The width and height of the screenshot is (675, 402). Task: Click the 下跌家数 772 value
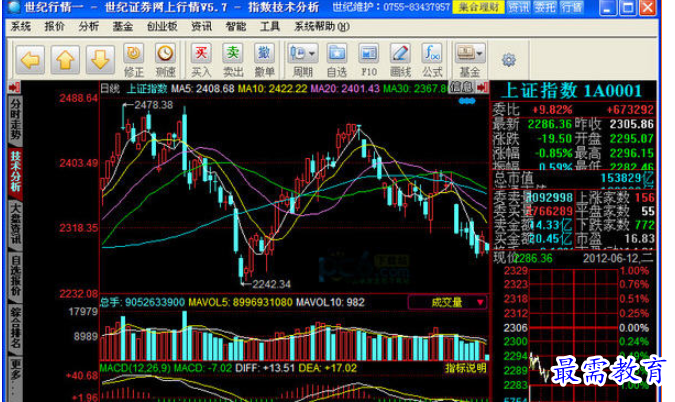(x=644, y=225)
